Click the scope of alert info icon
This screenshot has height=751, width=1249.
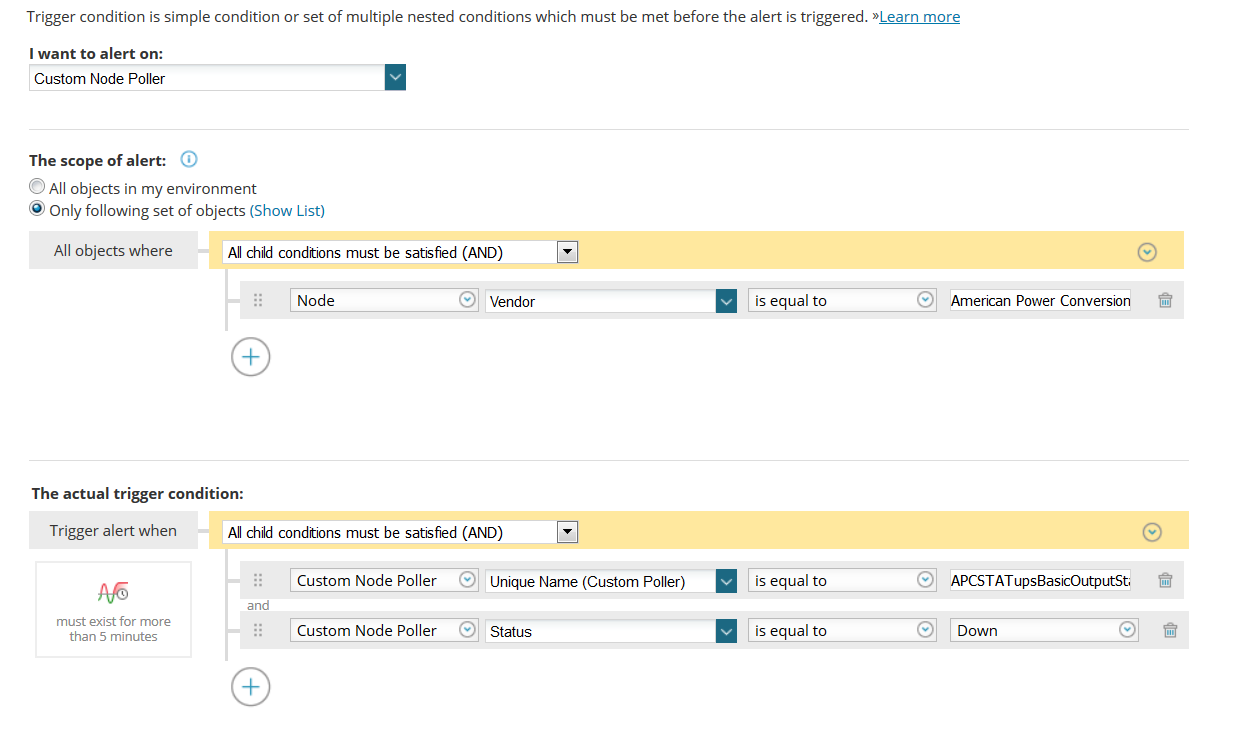tap(189, 160)
